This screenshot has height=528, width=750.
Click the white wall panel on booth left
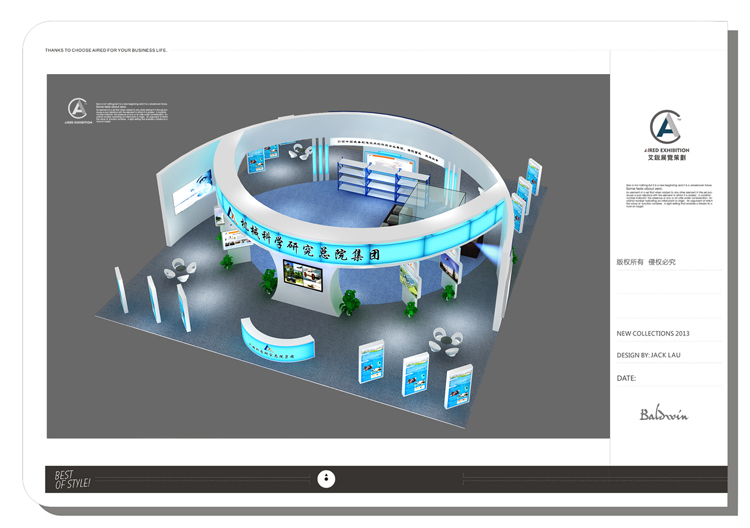coord(192,193)
